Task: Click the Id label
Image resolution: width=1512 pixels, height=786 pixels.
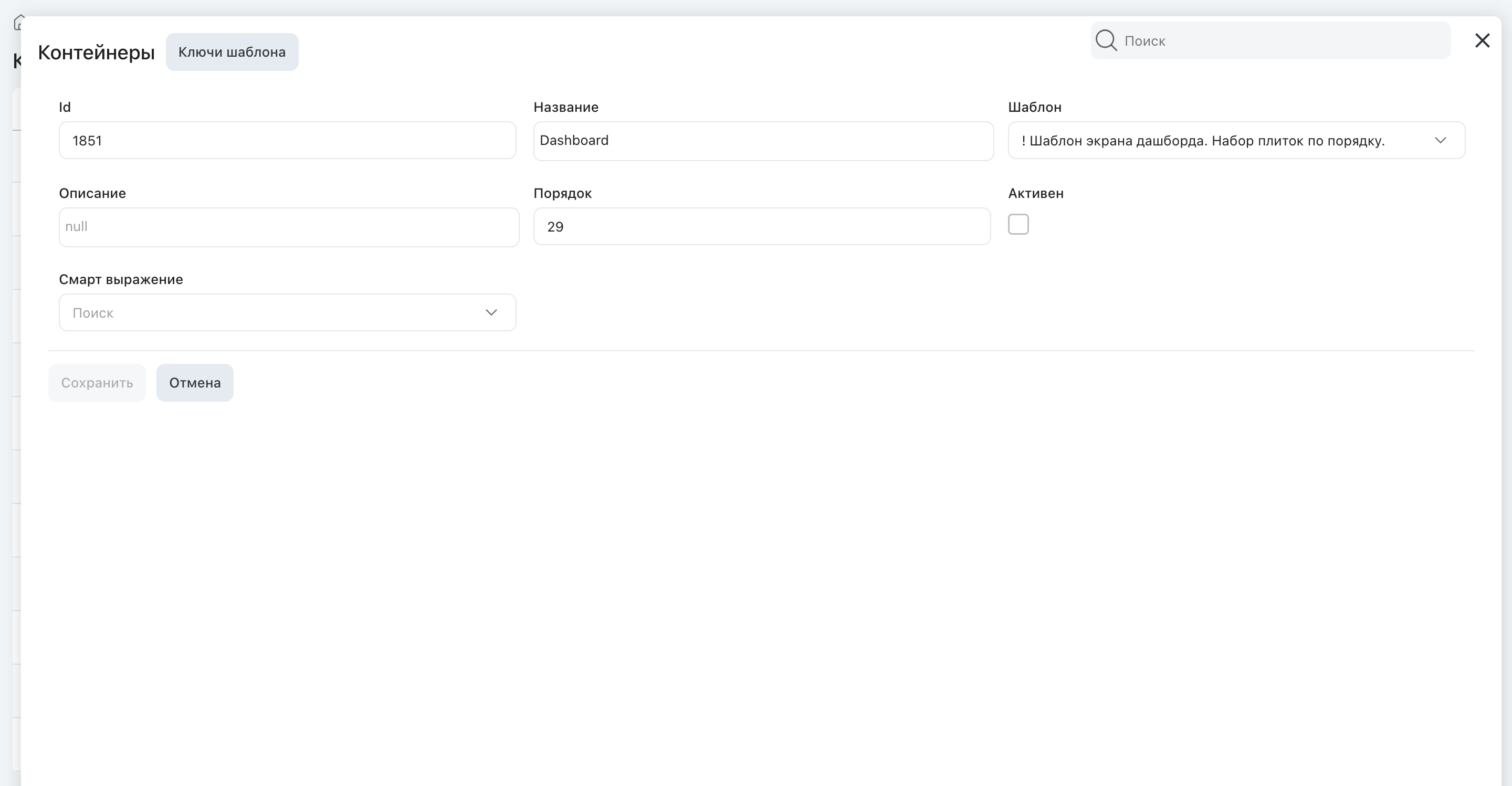Action: click(x=65, y=107)
